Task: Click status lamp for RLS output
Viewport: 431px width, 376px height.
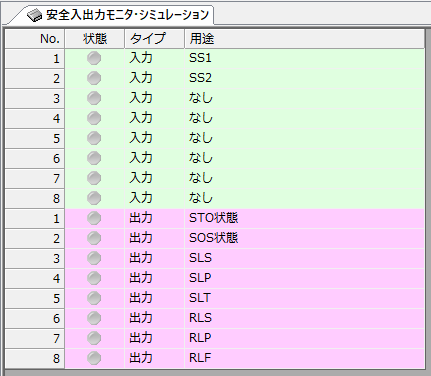Action: click(94, 318)
